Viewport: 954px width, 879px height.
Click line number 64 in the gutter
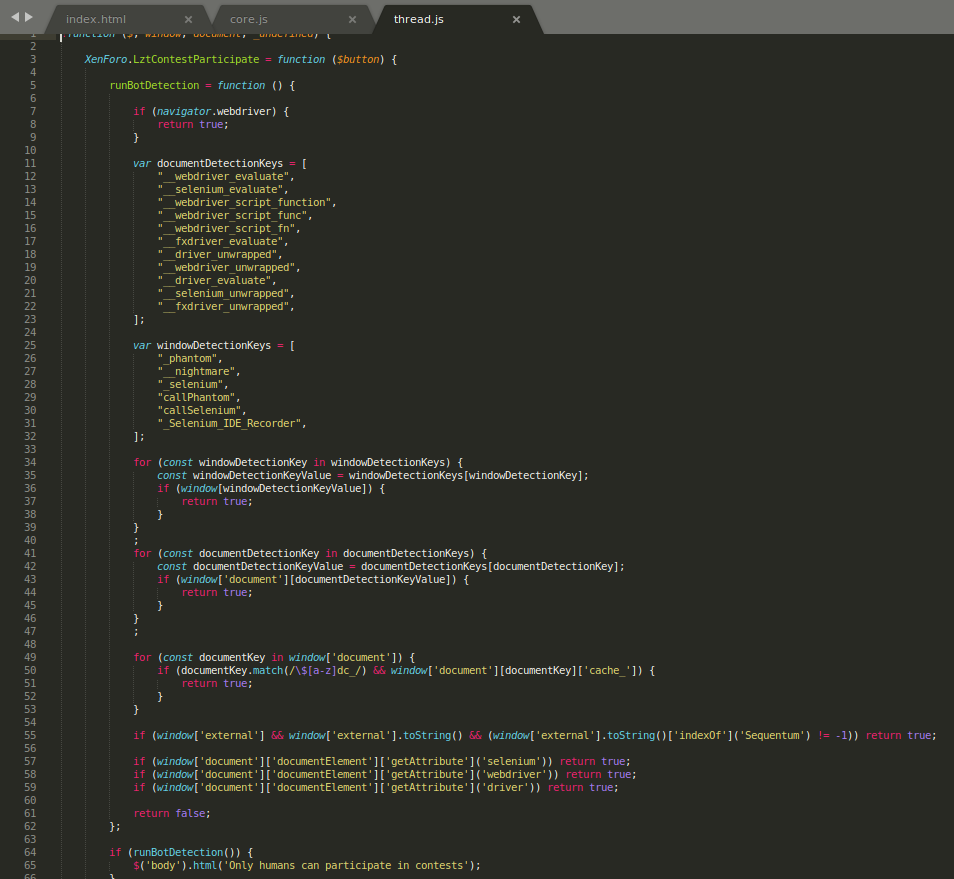(x=30, y=852)
